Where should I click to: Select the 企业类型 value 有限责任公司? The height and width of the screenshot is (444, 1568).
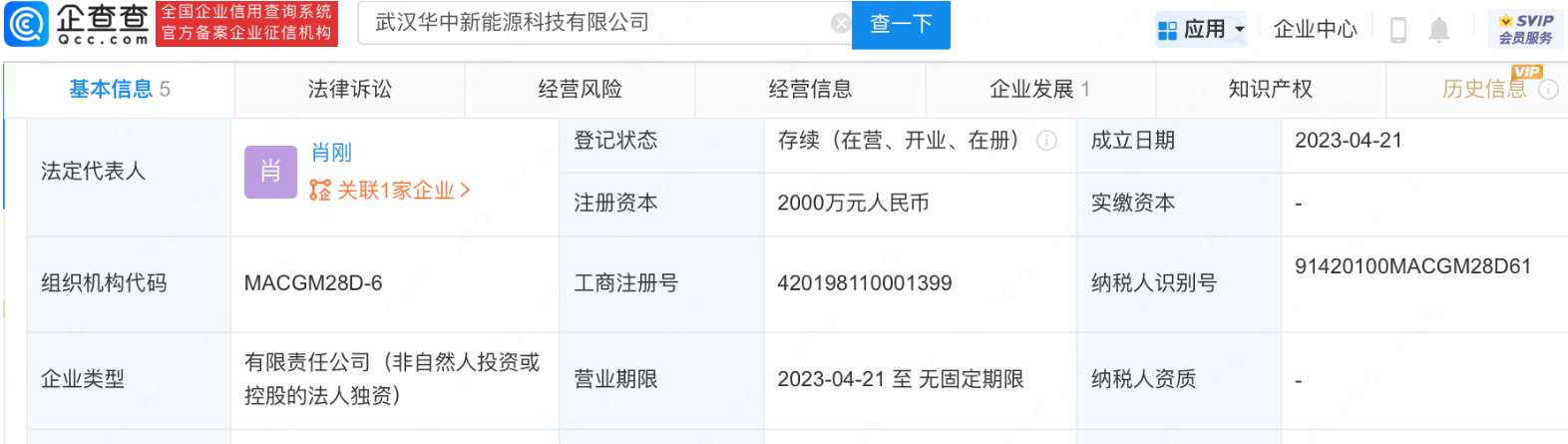point(392,379)
